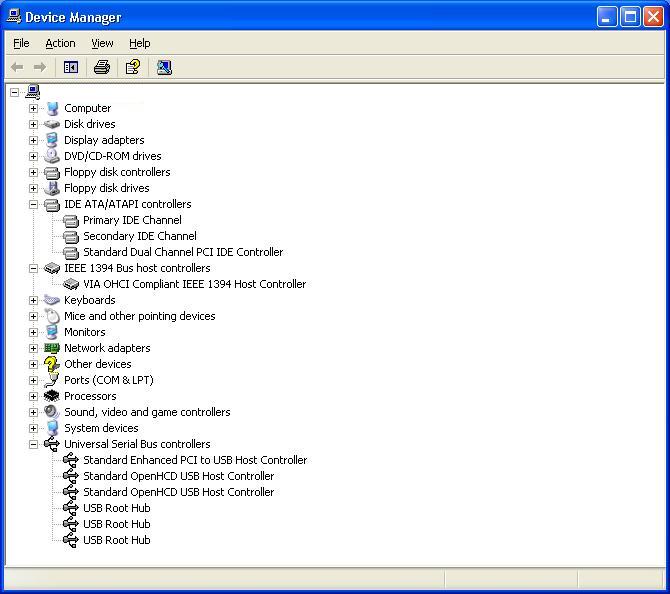670x594 pixels.
Task: Click the Ports (COM & LPT) icon
Action: point(52,380)
